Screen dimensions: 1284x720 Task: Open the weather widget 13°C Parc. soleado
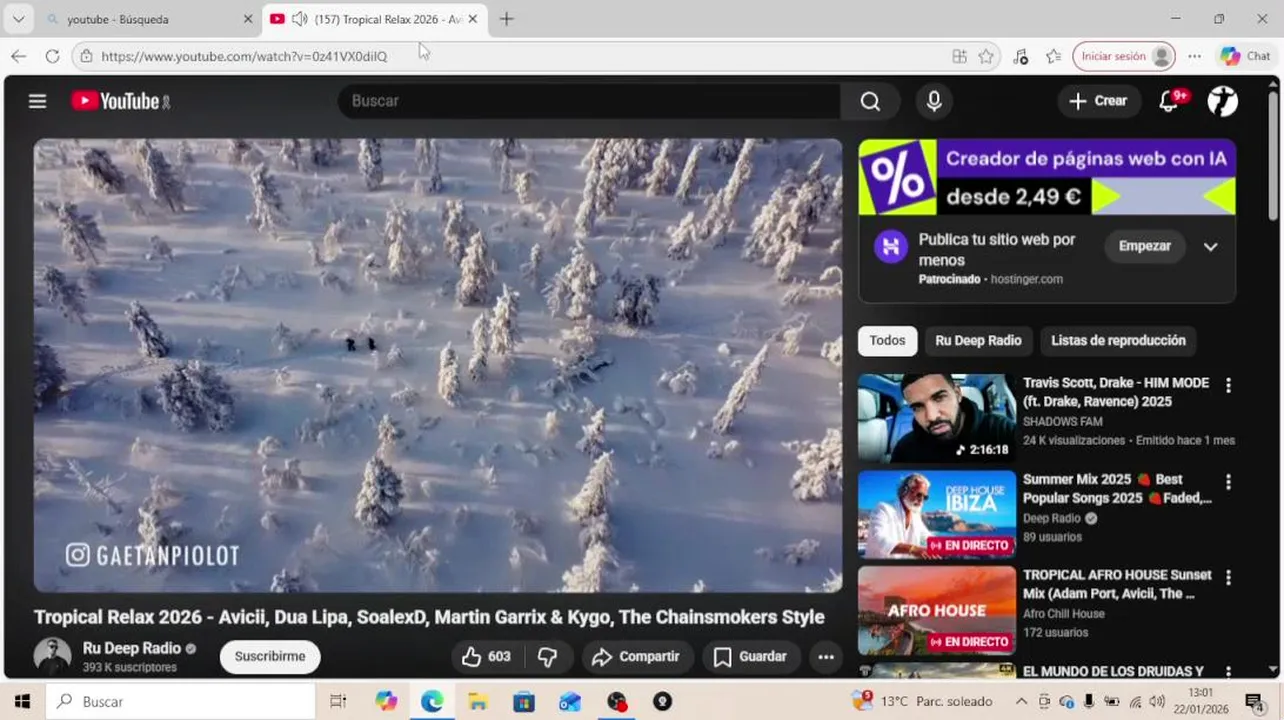[922, 701]
